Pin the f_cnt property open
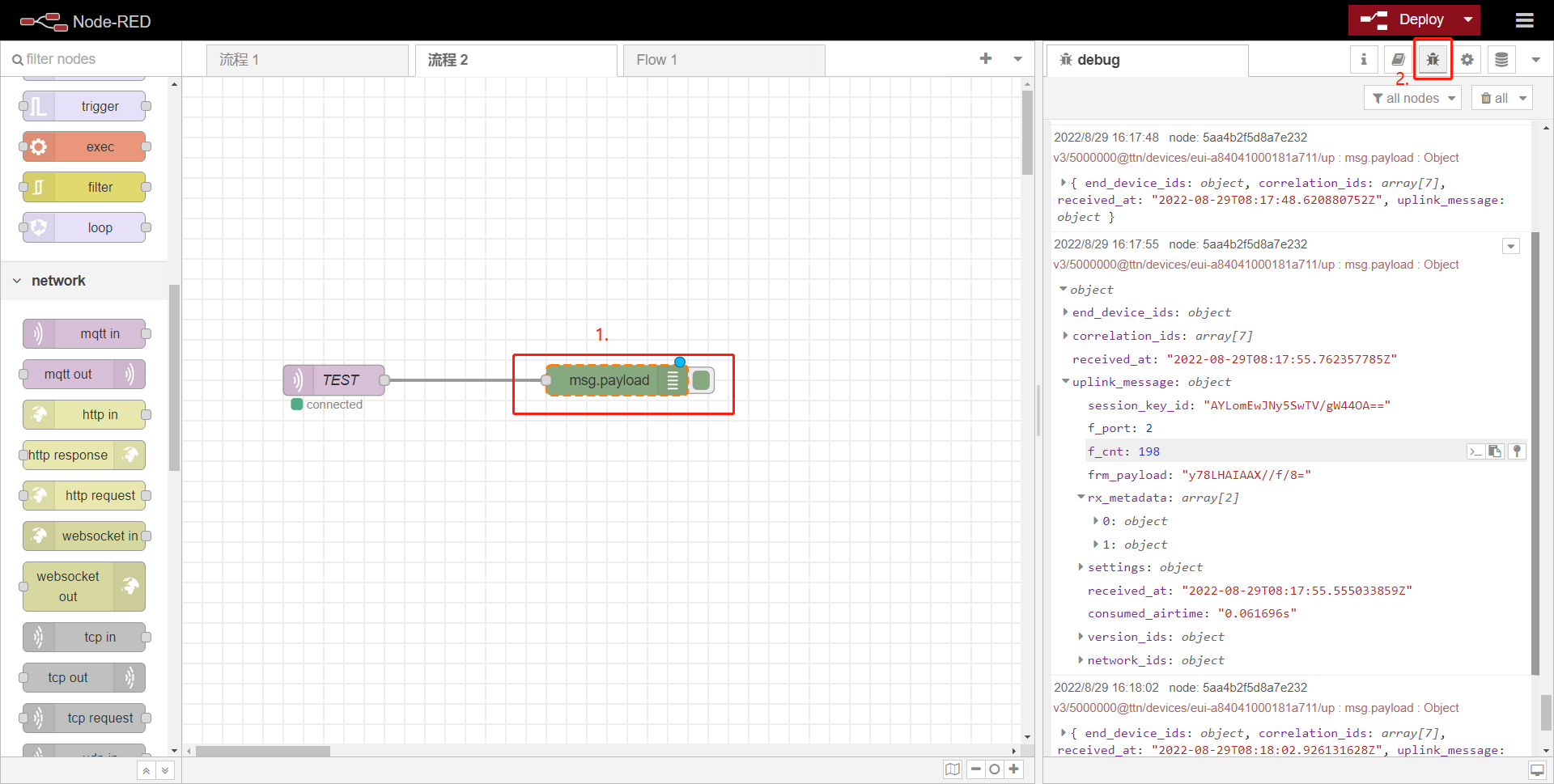The image size is (1554, 784). pos(1517,451)
